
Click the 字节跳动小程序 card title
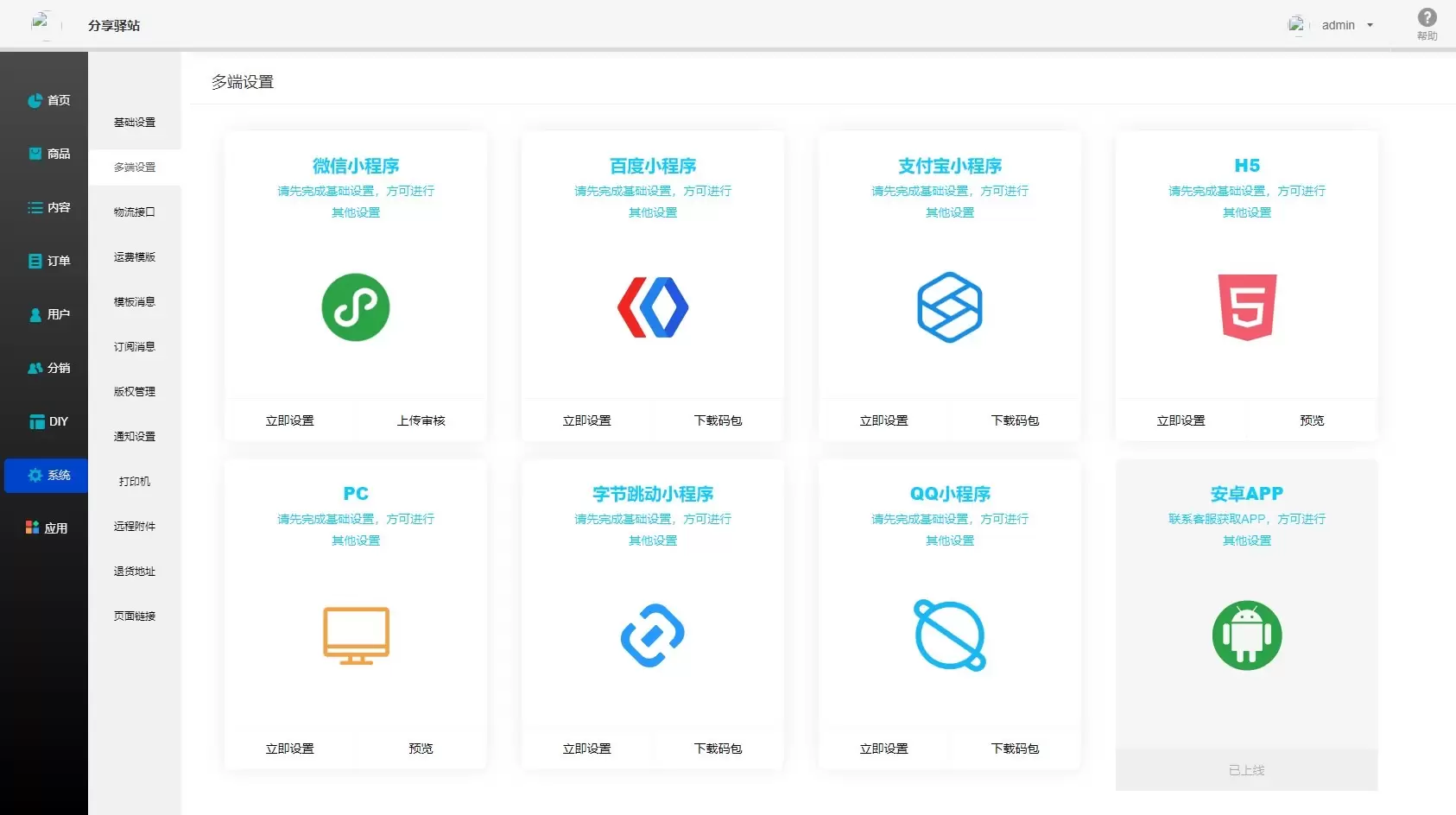pos(653,494)
